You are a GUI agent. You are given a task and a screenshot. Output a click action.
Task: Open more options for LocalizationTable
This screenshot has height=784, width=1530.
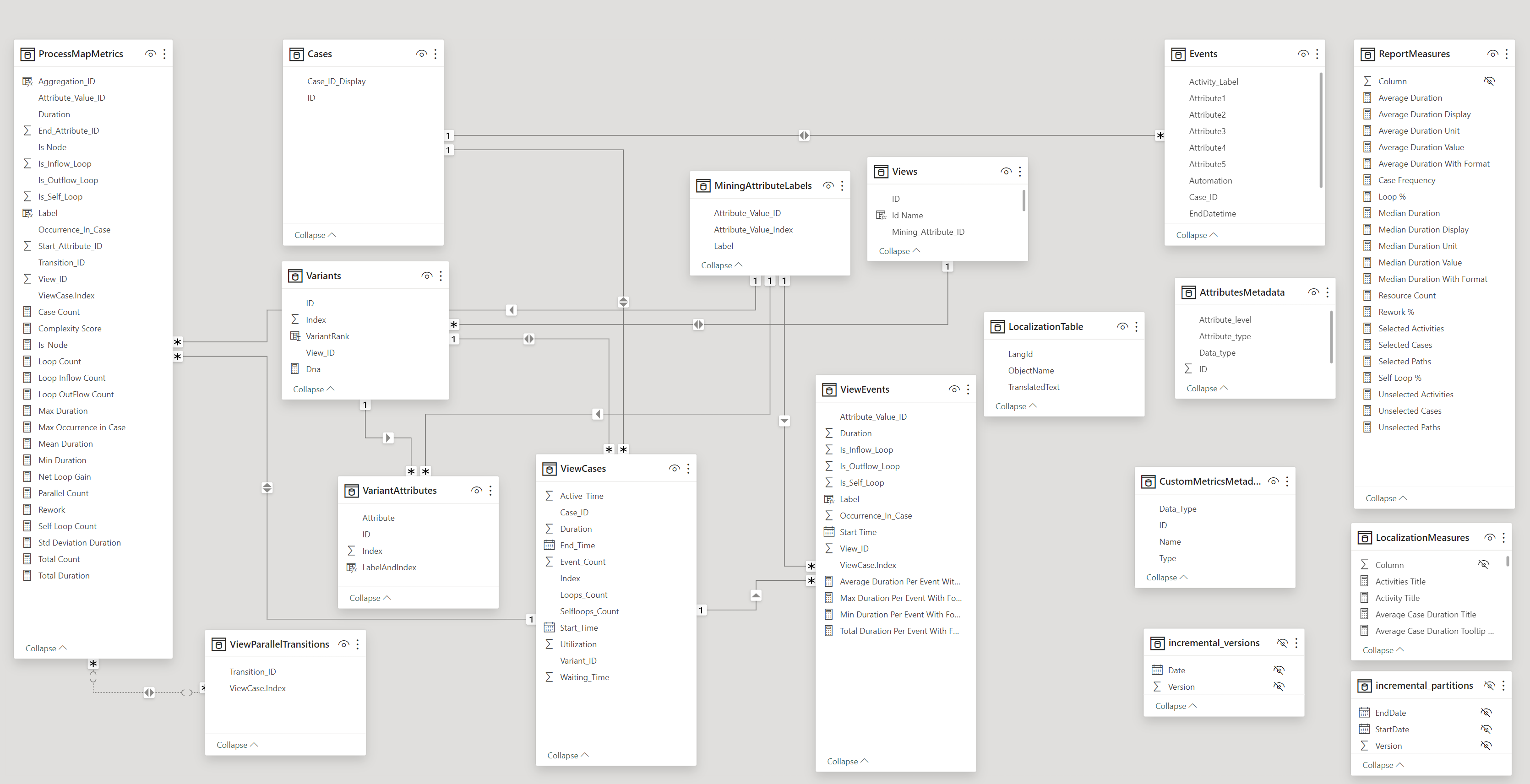[1136, 326]
